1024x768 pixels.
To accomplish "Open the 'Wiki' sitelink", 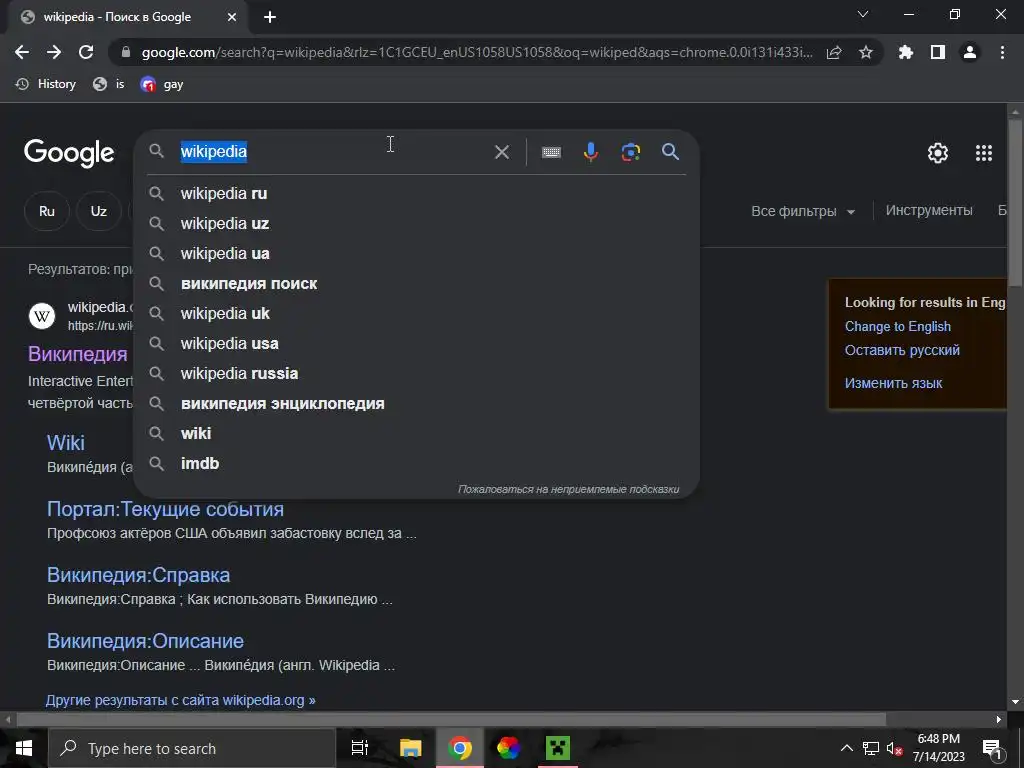I will click(66, 443).
